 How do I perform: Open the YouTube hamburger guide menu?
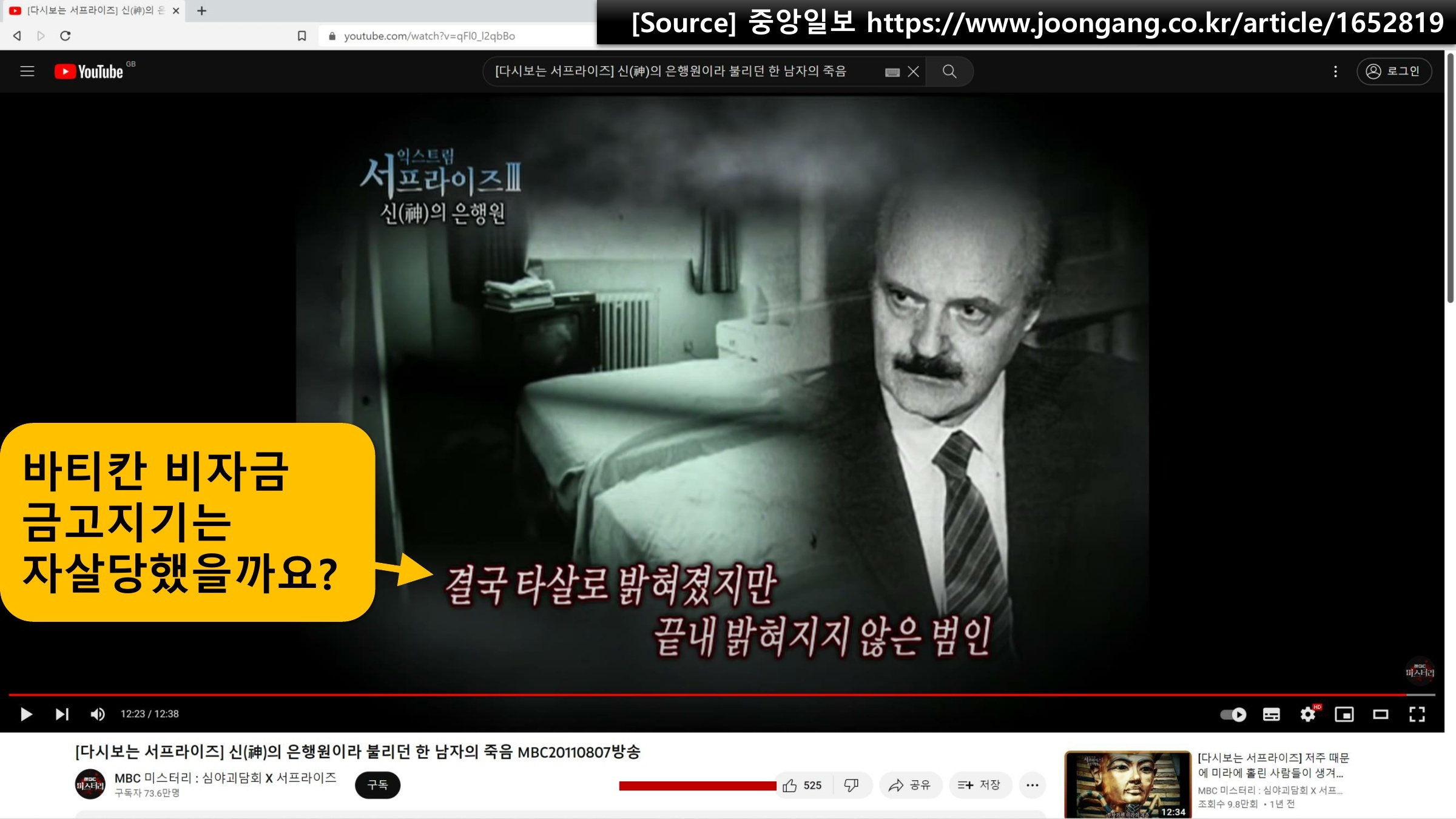coord(27,72)
